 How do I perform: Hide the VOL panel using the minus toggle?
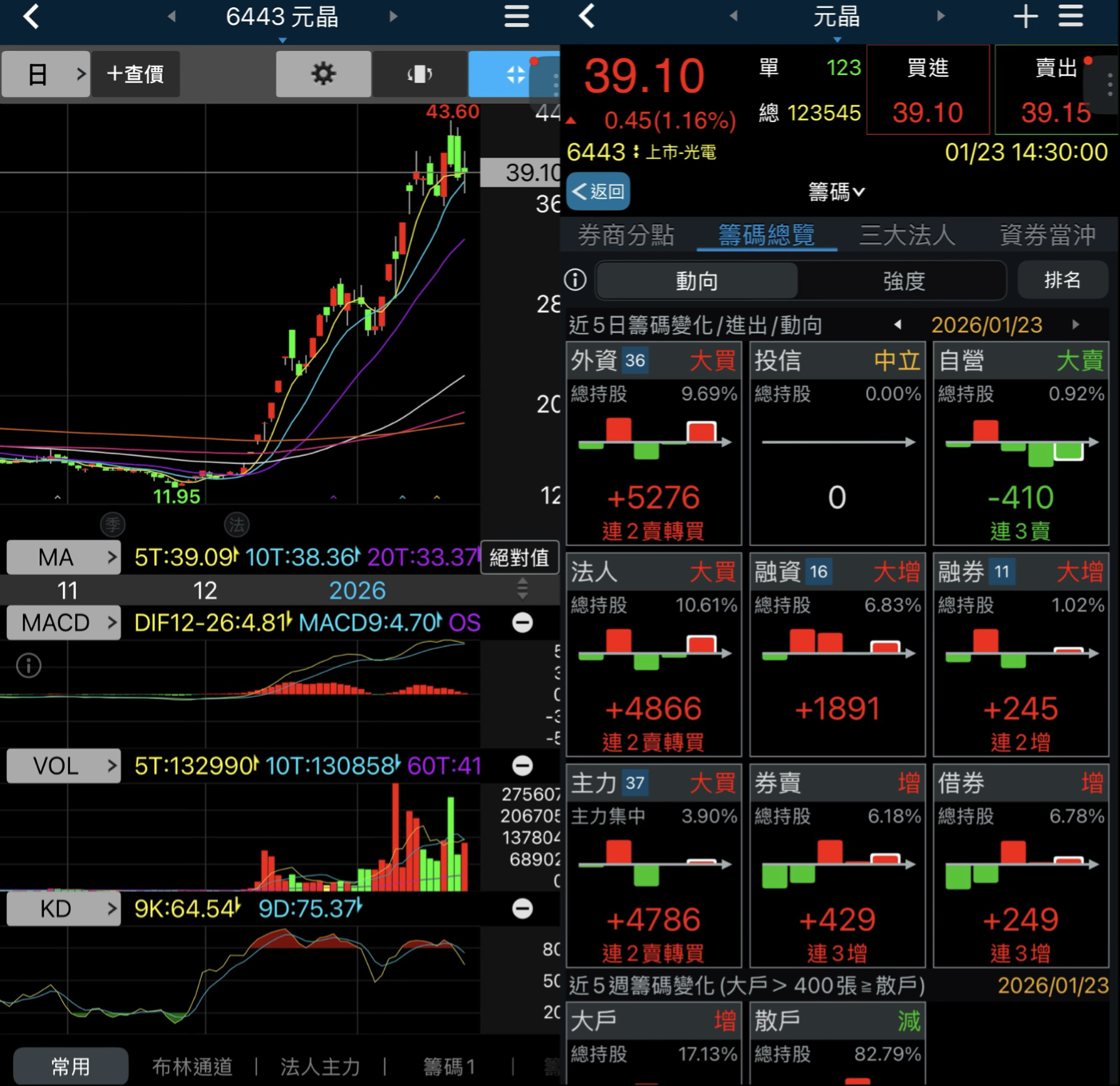pyautogui.click(x=523, y=766)
